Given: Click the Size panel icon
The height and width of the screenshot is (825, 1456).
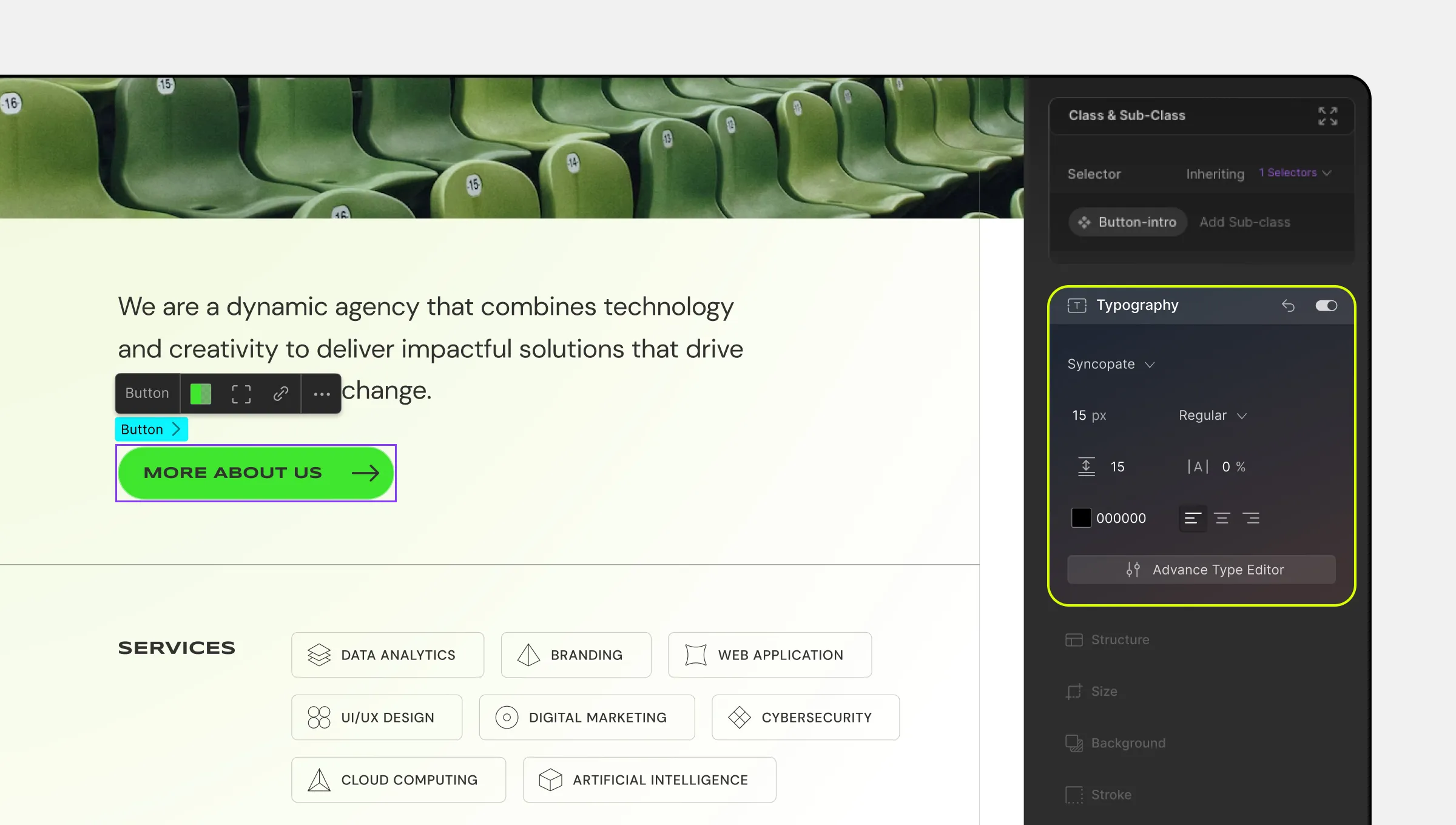Looking at the screenshot, I should 1075,691.
